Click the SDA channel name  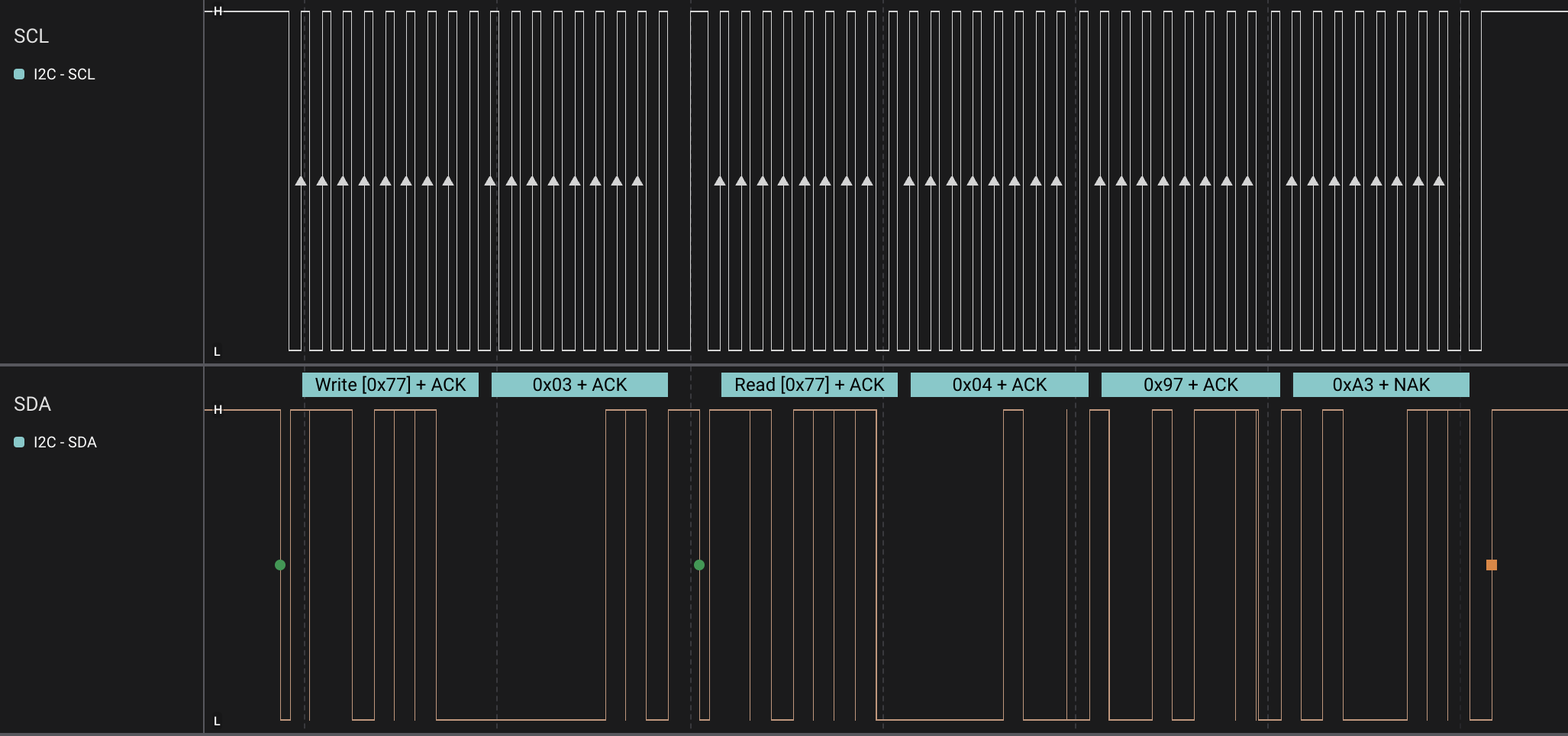[32, 404]
